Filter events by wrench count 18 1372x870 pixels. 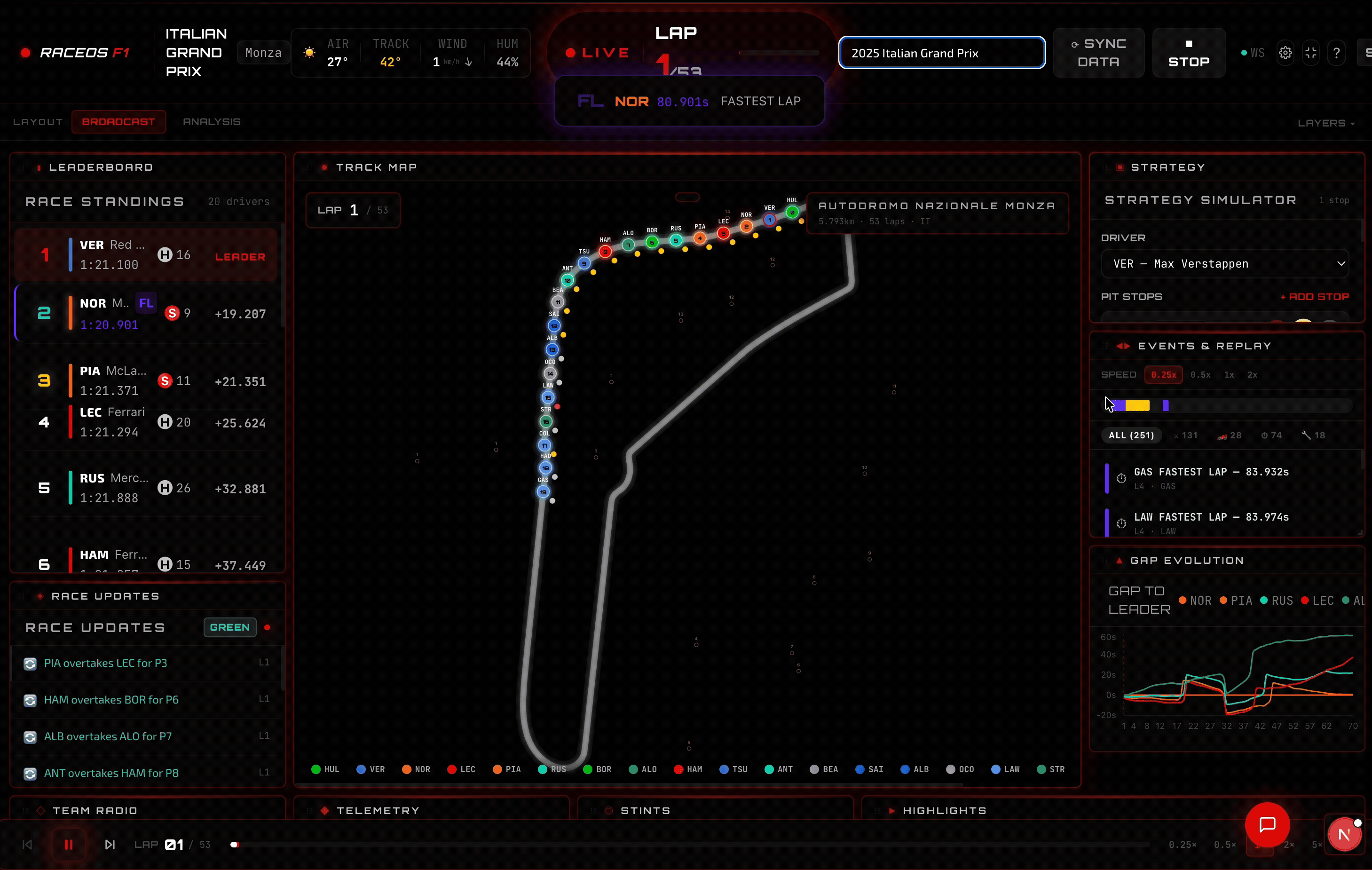(1313, 435)
